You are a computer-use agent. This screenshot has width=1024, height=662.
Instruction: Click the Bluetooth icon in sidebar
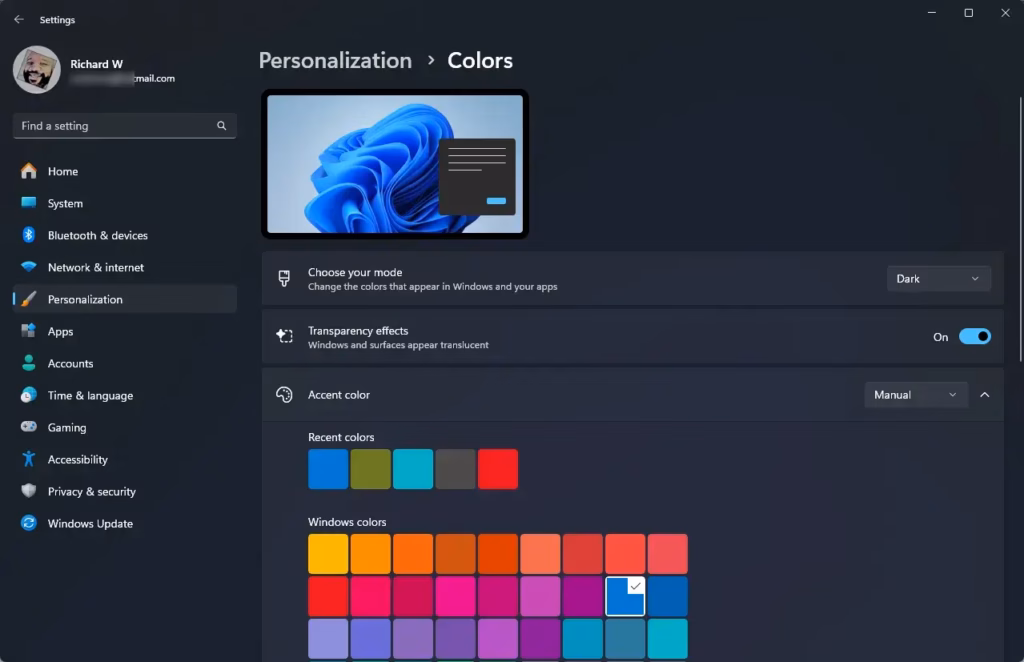(x=29, y=235)
